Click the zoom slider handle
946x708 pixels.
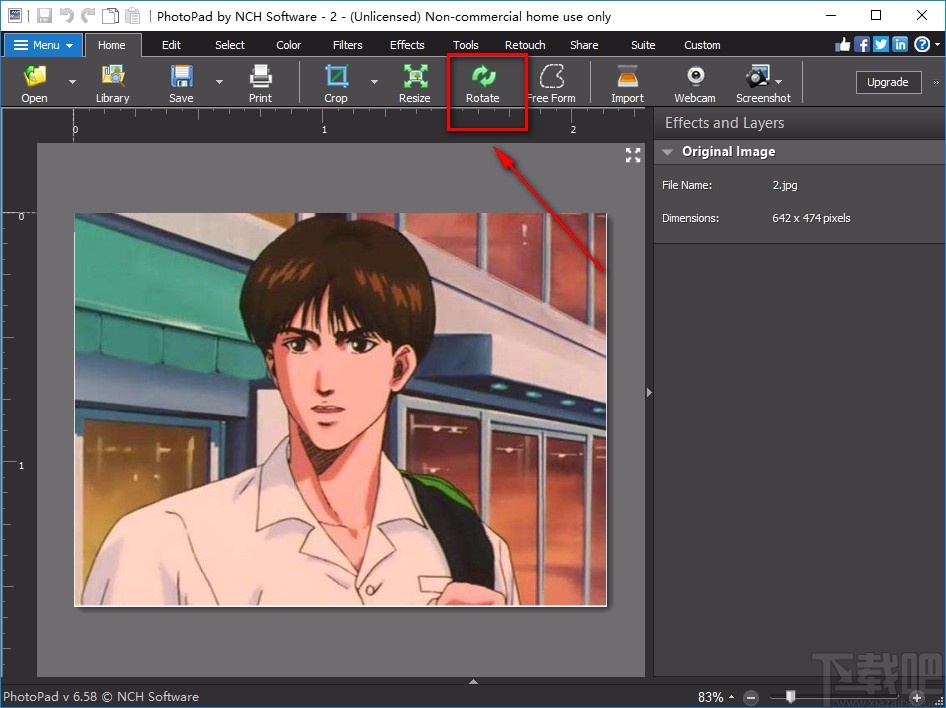pos(791,696)
